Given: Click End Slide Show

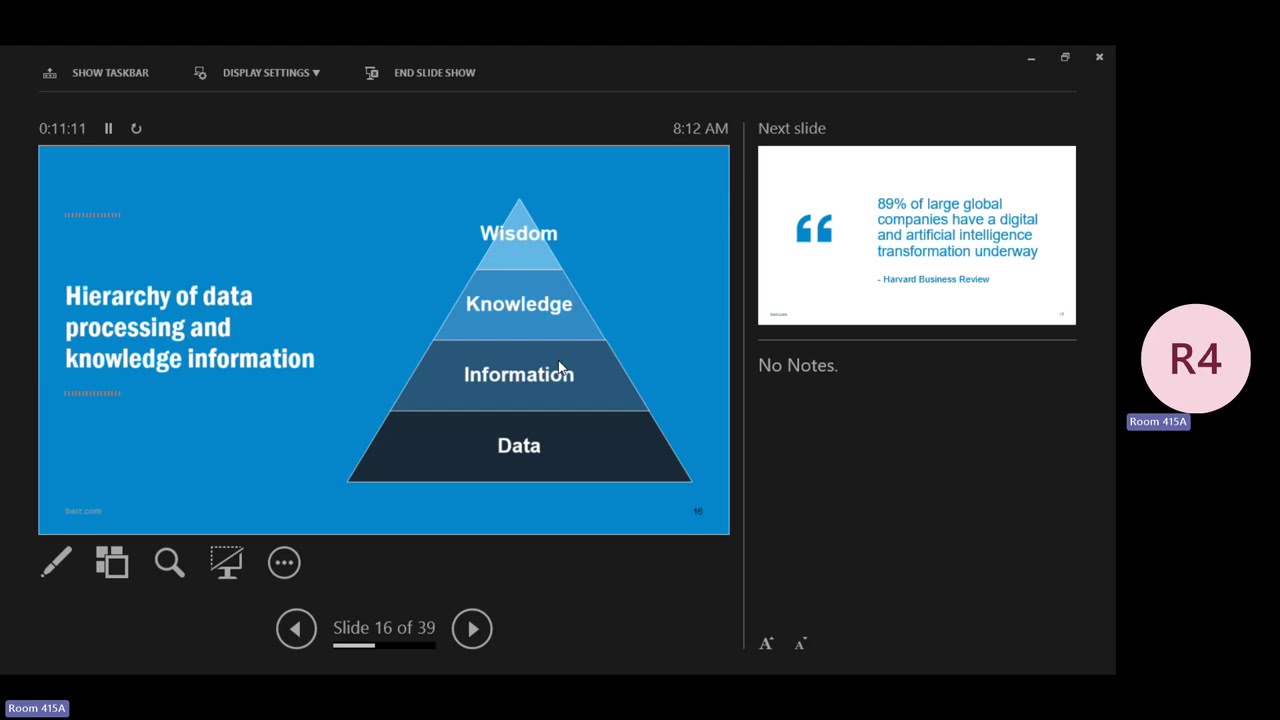Looking at the screenshot, I should pyautogui.click(x=434, y=73).
